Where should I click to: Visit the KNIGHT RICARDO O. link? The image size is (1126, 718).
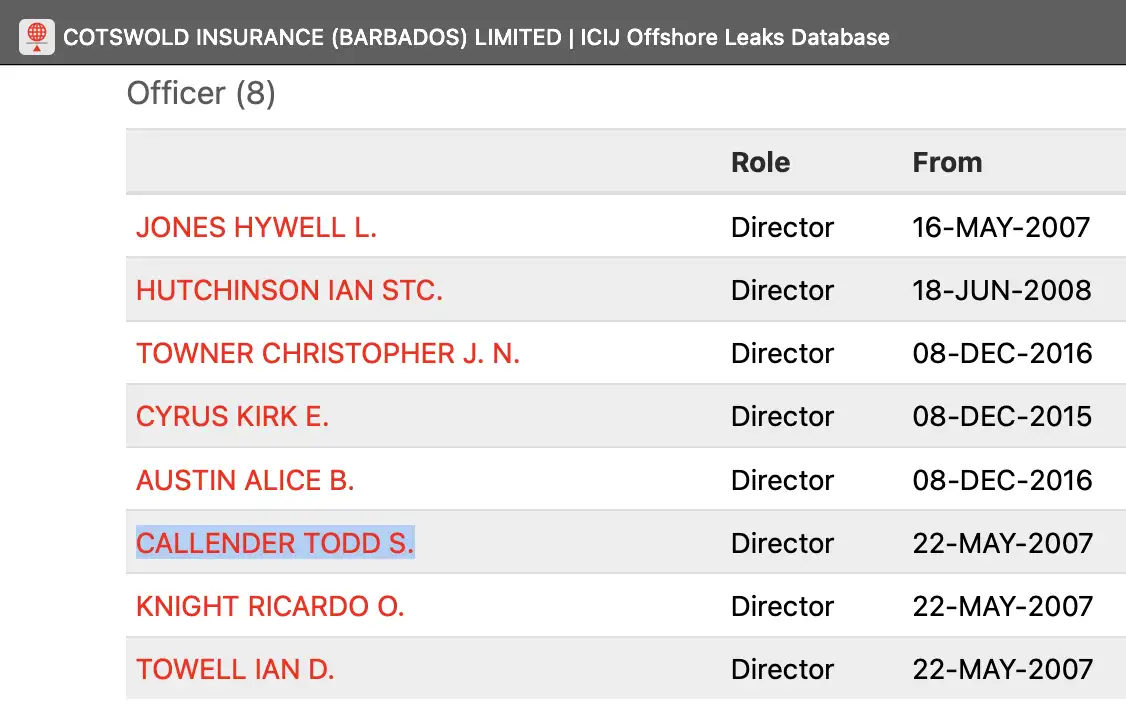click(270, 606)
